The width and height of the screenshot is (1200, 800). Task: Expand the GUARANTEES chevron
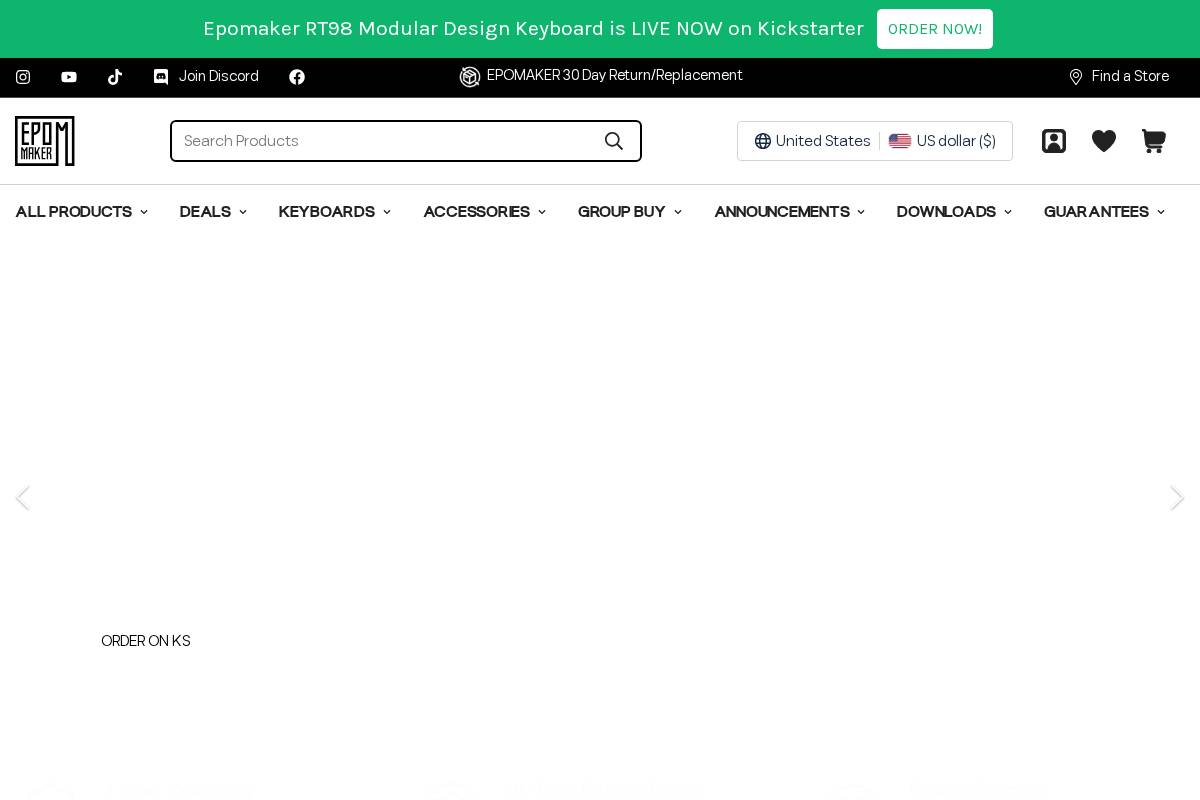(1161, 212)
